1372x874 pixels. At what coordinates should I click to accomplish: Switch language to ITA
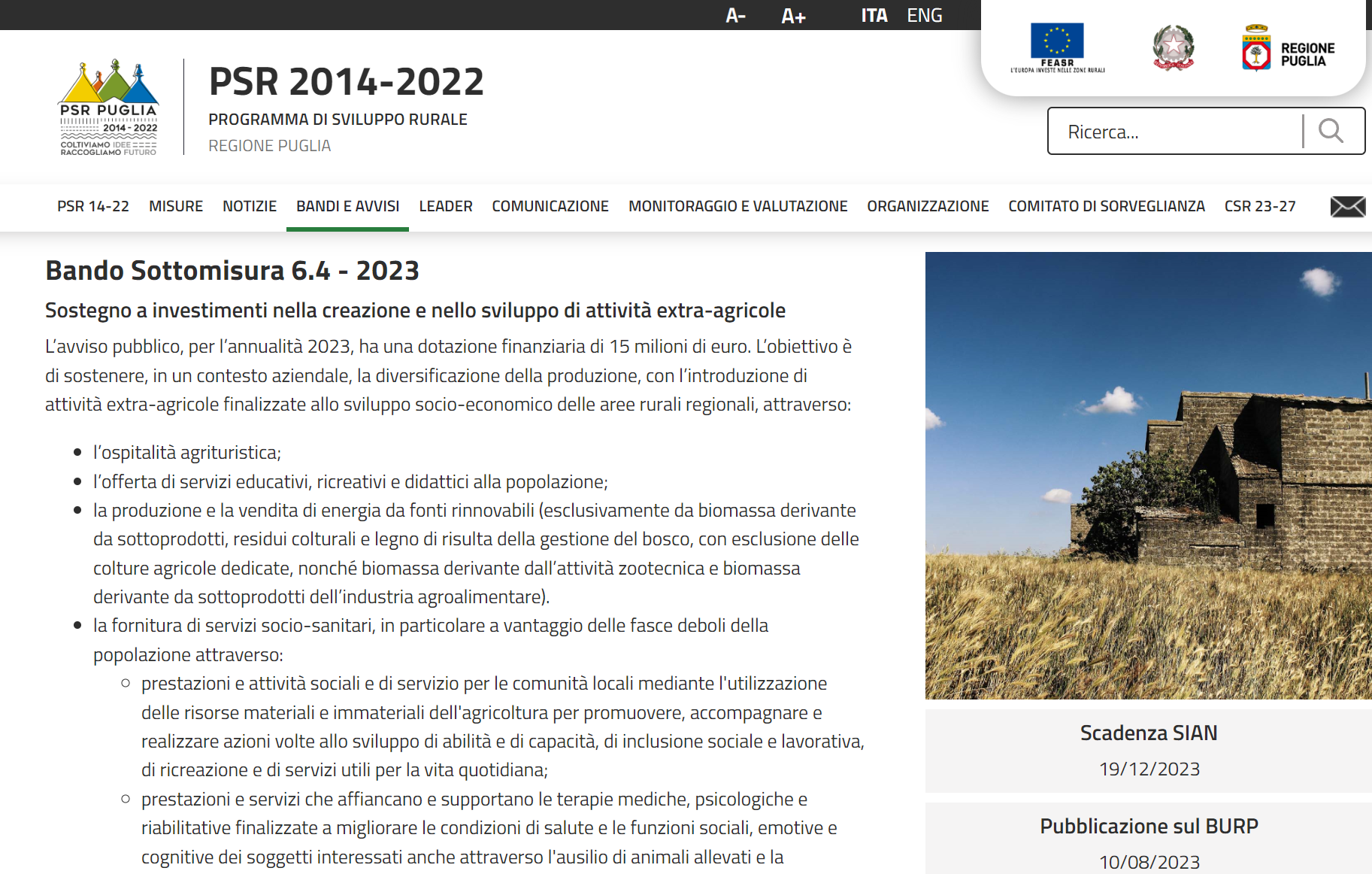click(x=874, y=15)
